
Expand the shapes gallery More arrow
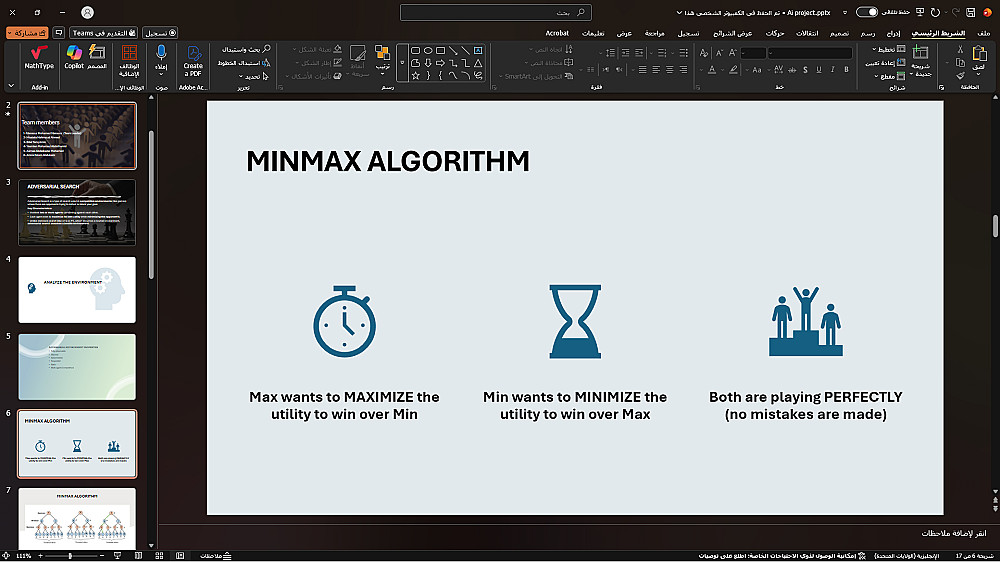(402, 63)
